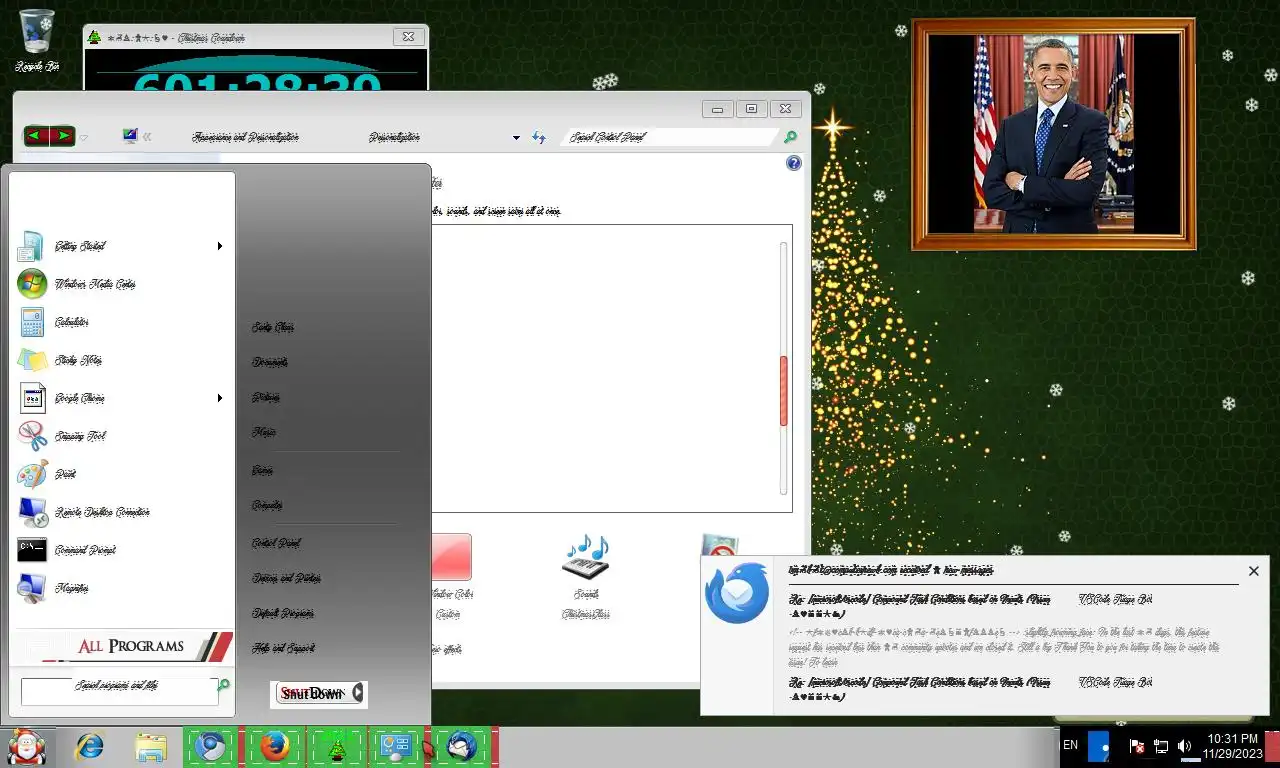The height and width of the screenshot is (768, 1280).
Task: Switch to the blue Chromium taskbar button
Action: coord(211,747)
